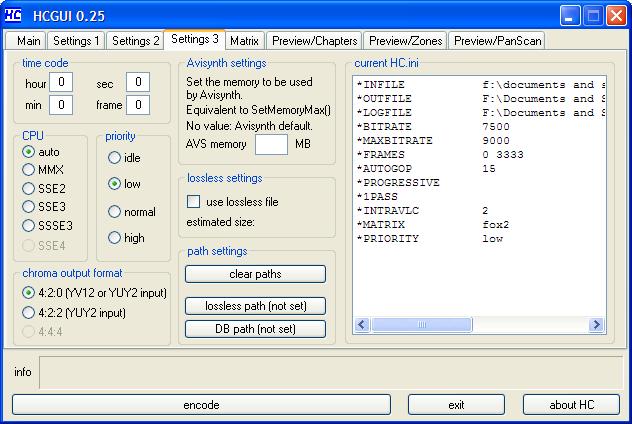Click the *PRIORITY low line
The height and width of the screenshot is (424, 632).
[x=430, y=239]
